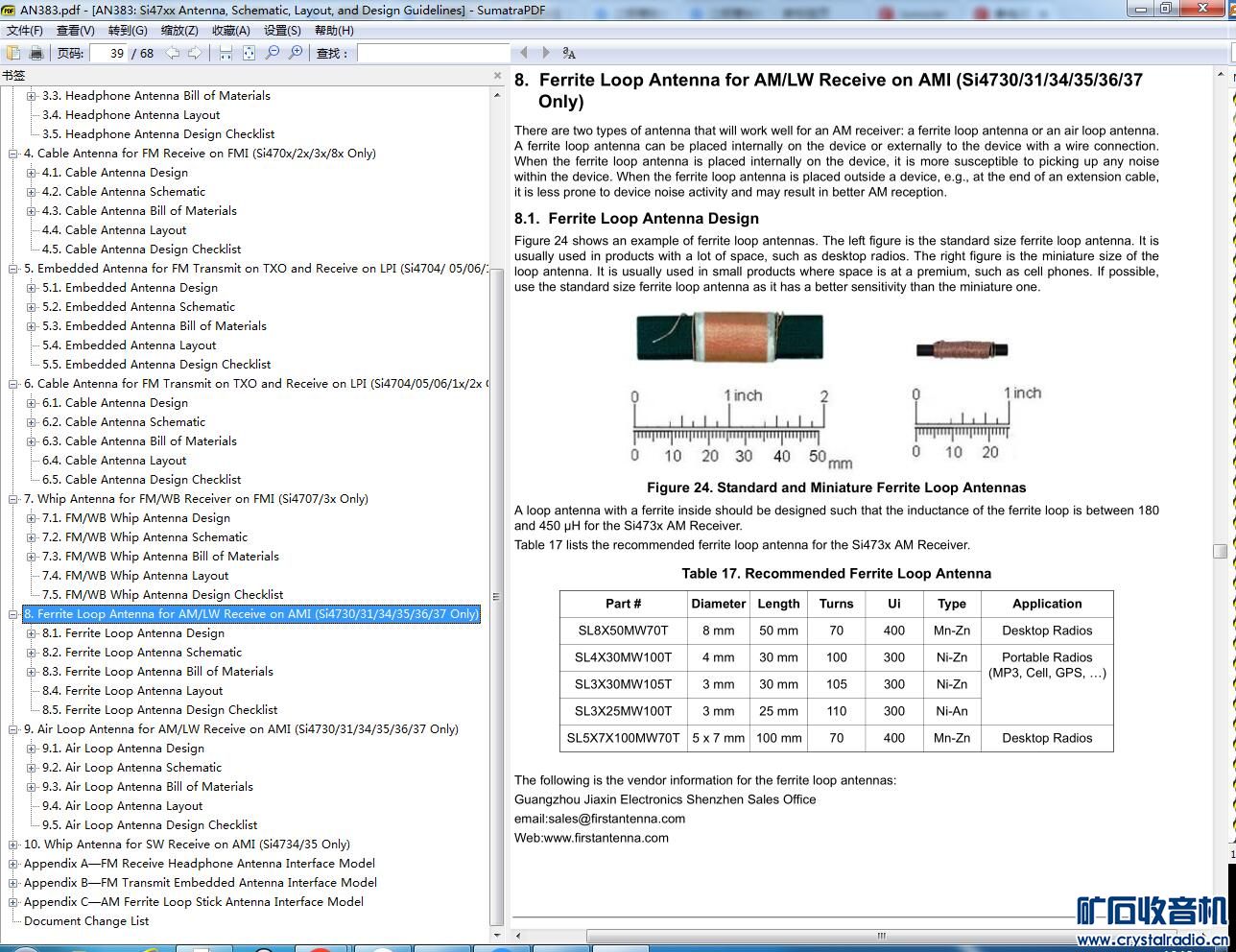The image size is (1236, 952).
Task: Toggle the Match Case search icon
Action: click(x=569, y=53)
